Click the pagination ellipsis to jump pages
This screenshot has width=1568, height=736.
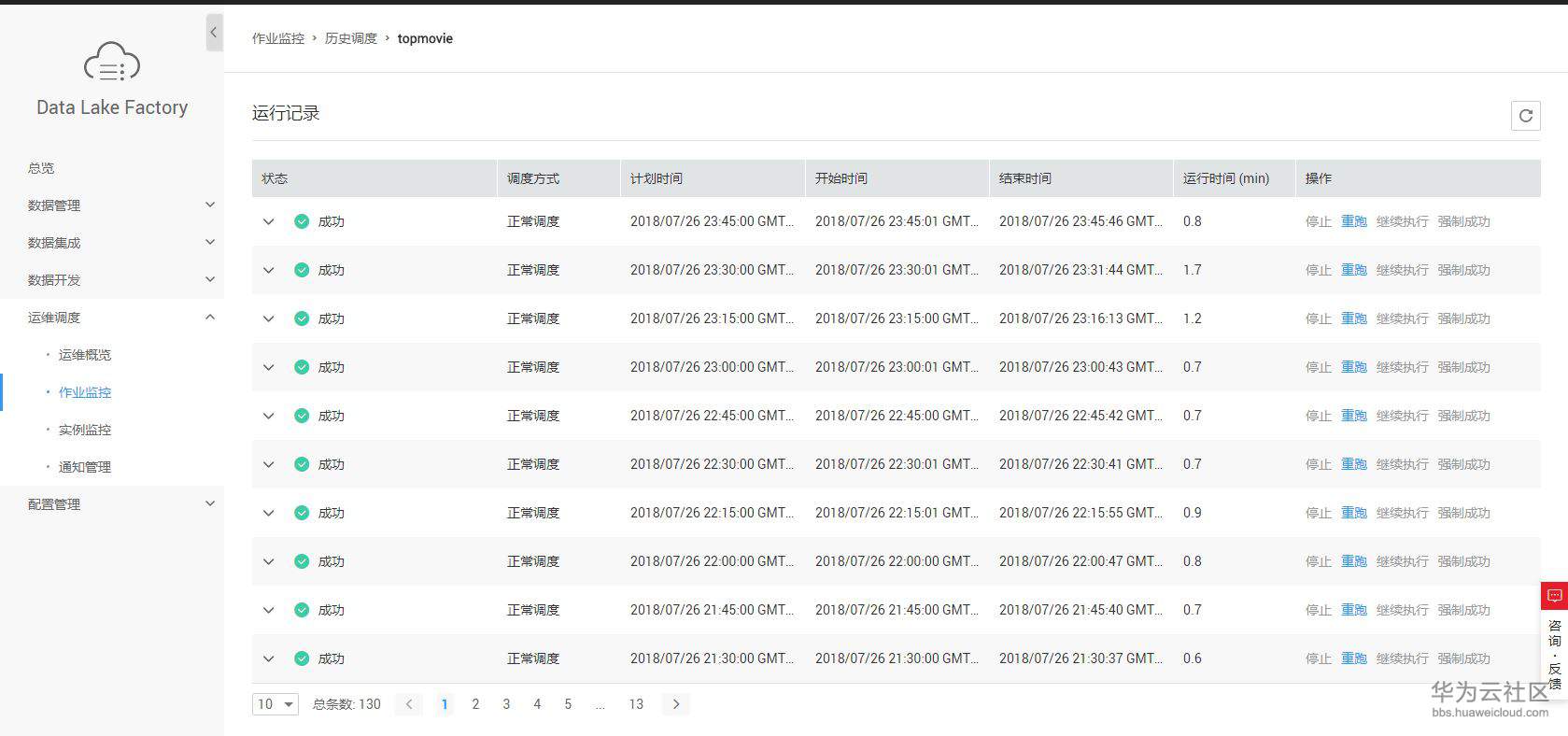(600, 704)
